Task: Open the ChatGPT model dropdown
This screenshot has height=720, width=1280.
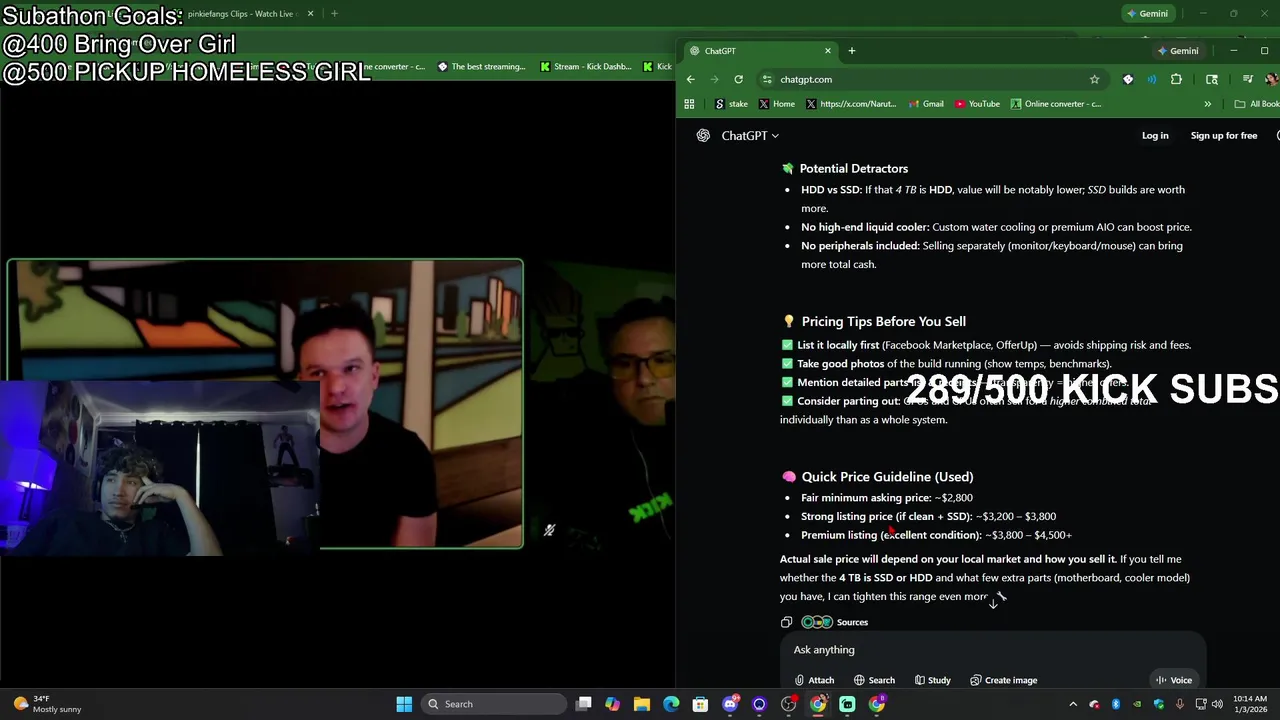Action: [750, 136]
